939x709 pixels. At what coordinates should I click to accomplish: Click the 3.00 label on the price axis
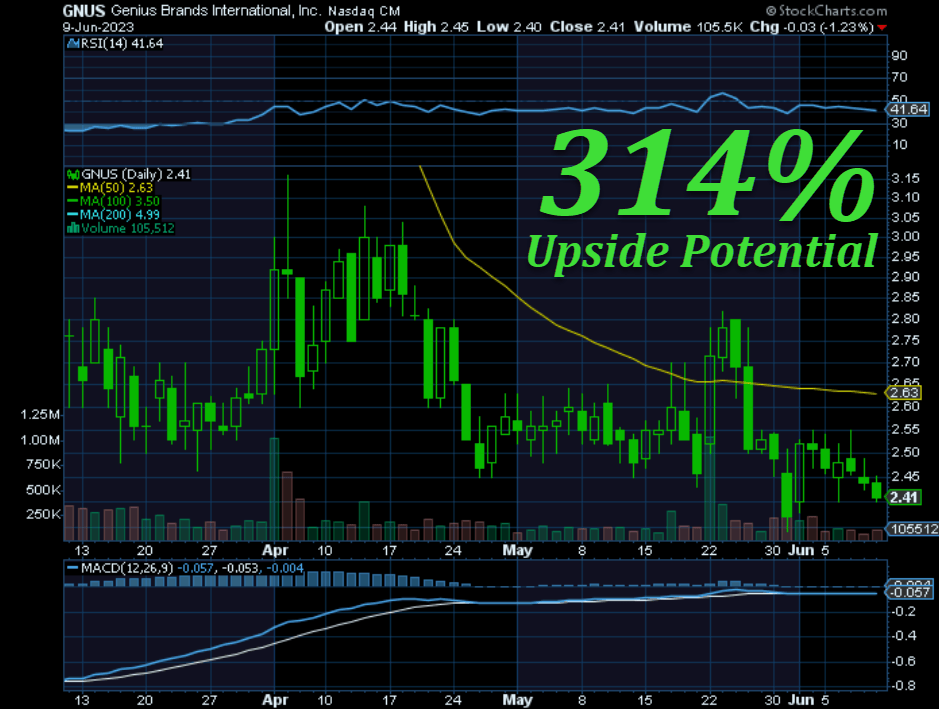click(x=905, y=236)
